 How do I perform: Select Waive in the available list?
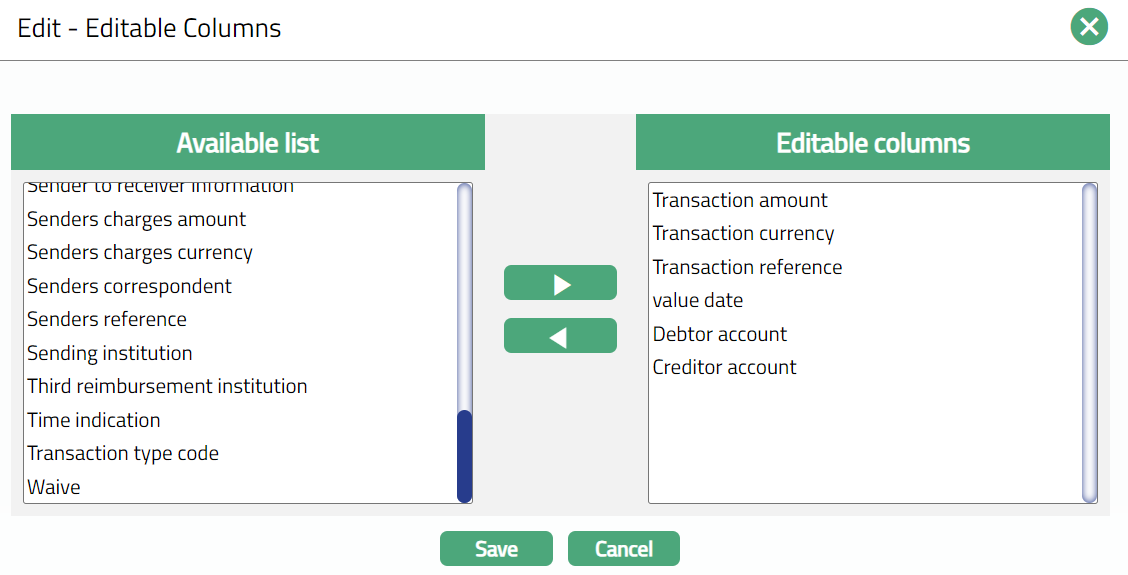[x=54, y=487]
